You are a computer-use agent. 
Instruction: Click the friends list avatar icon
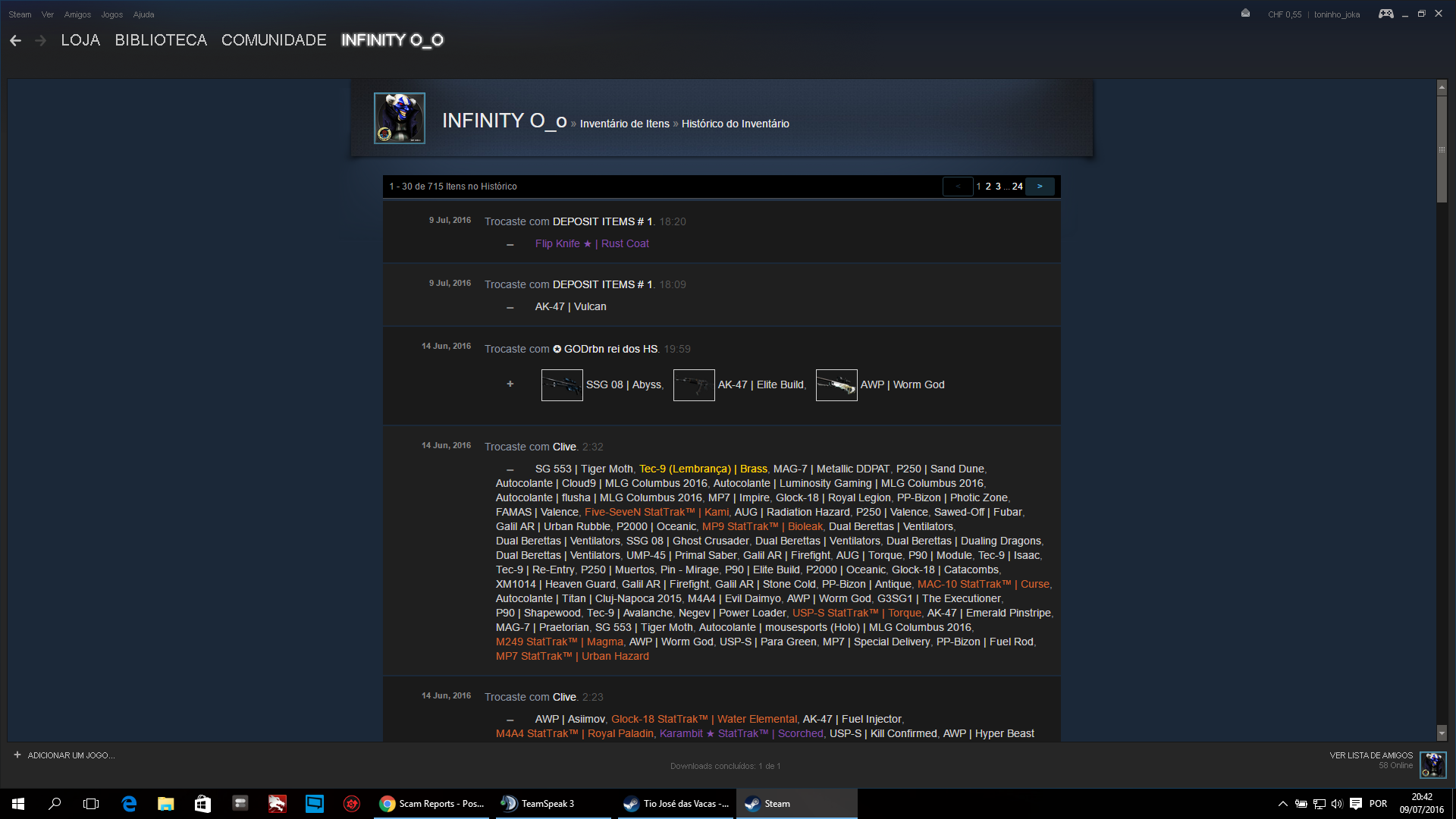point(1432,764)
